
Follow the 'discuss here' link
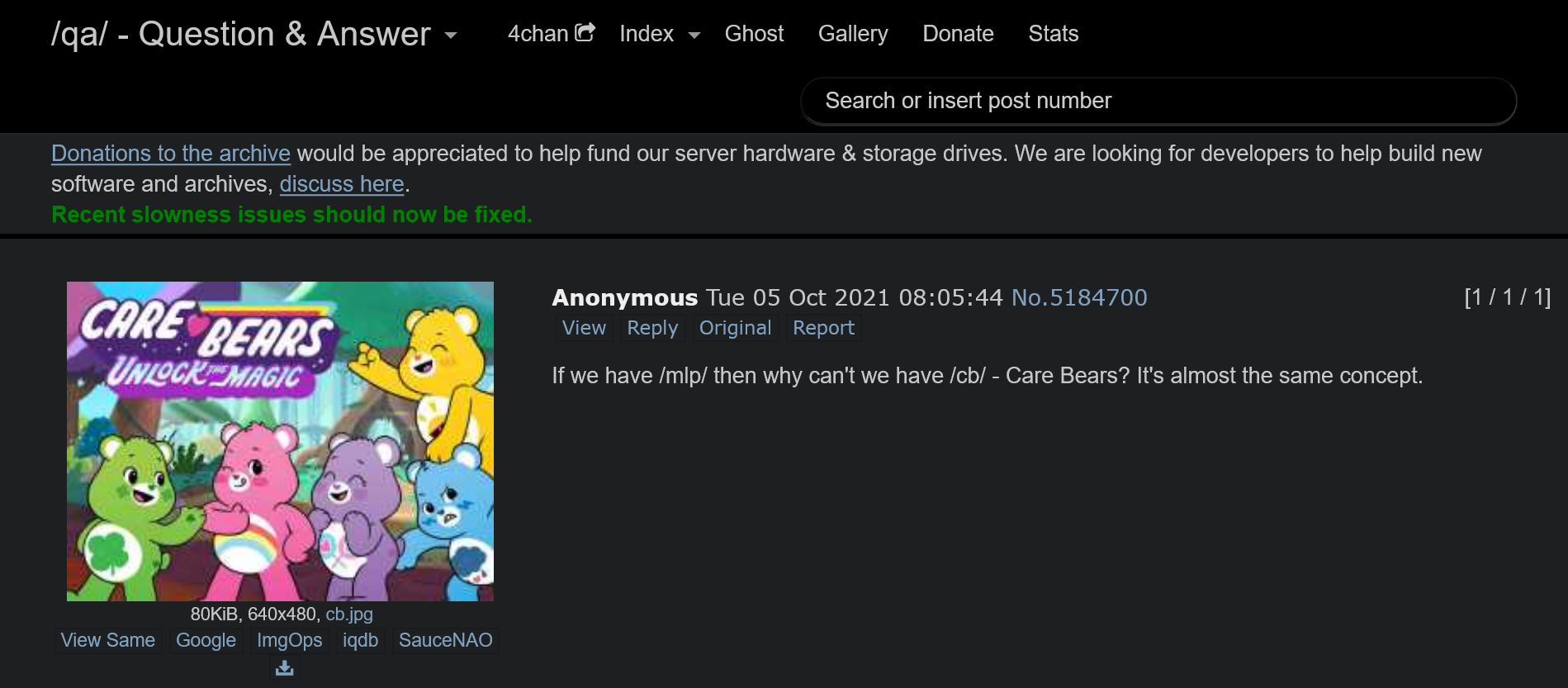[341, 184]
